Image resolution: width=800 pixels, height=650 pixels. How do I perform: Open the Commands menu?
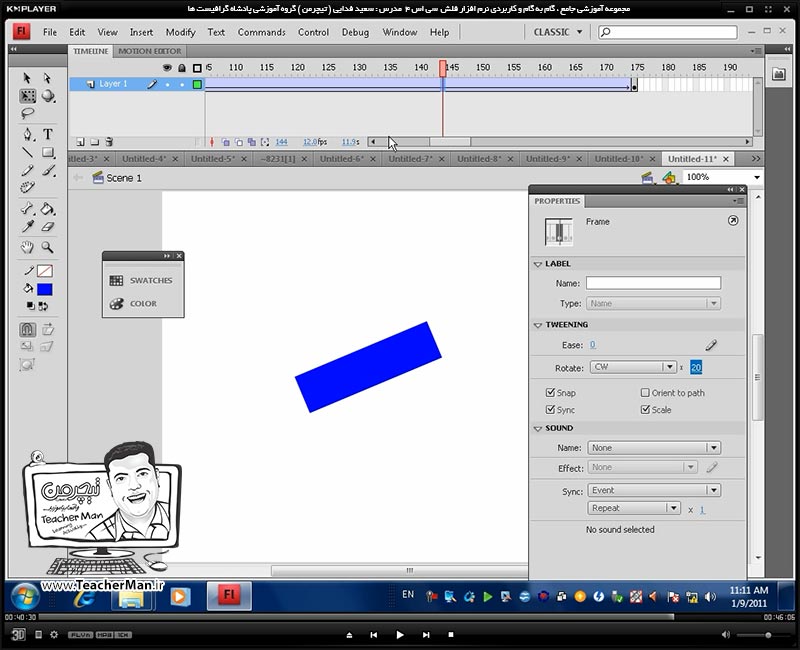pos(262,32)
